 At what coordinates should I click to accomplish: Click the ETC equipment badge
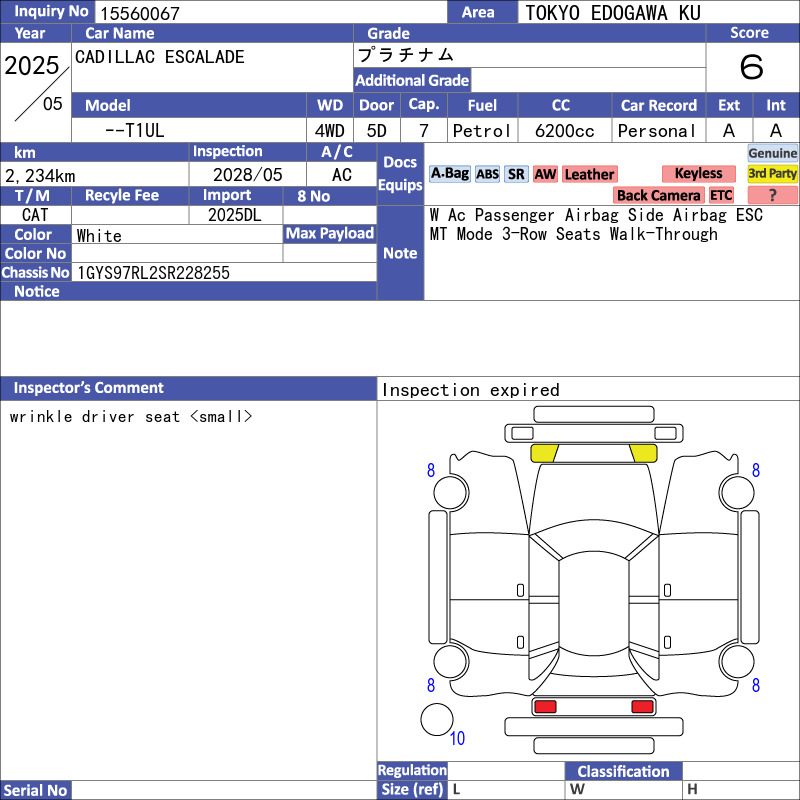721,195
